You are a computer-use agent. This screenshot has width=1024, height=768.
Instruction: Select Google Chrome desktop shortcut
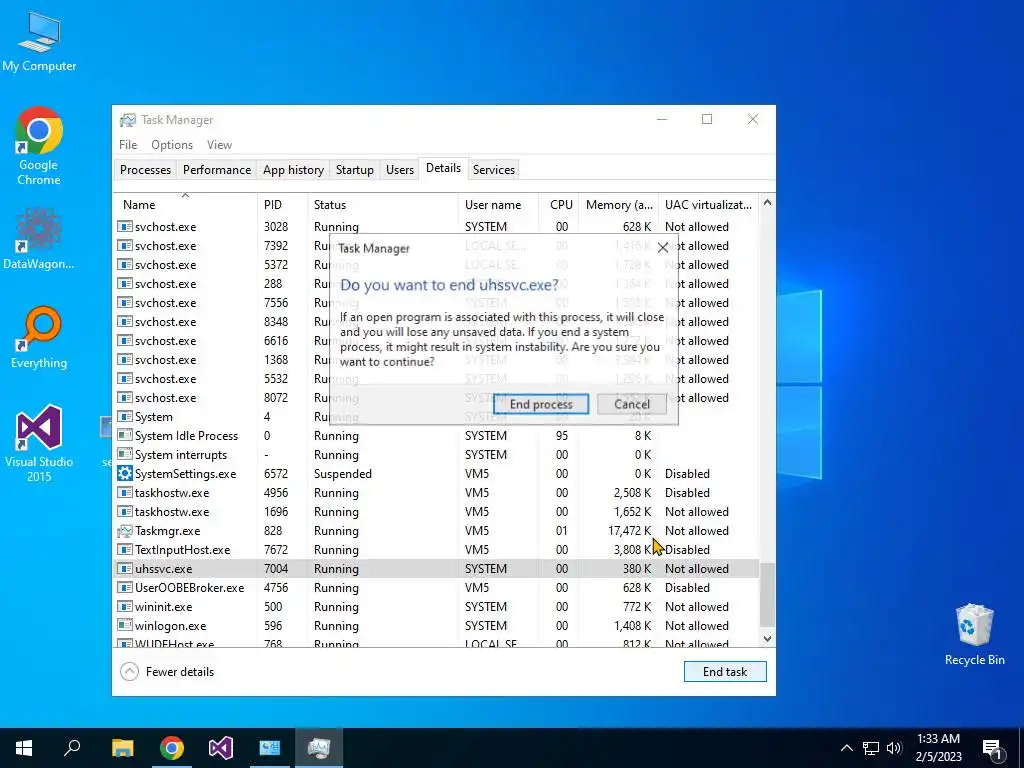click(39, 146)
